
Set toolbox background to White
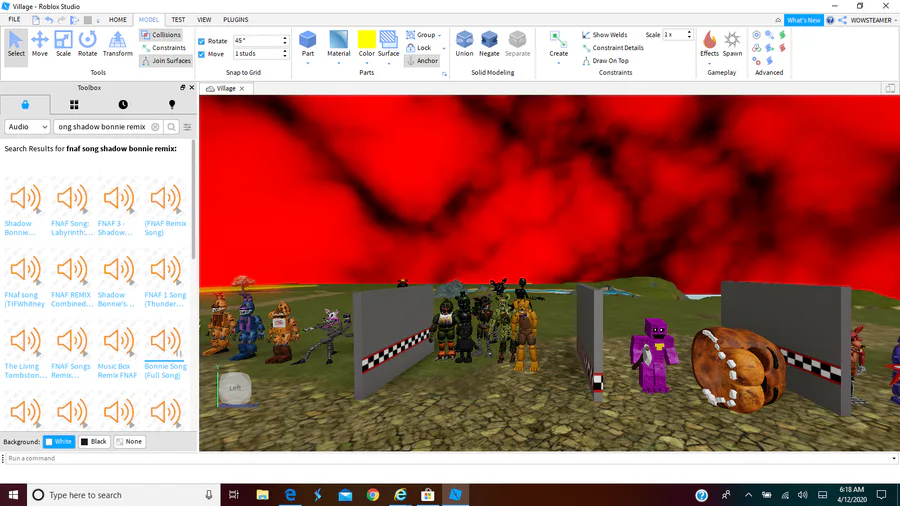[x=59, y=442]
